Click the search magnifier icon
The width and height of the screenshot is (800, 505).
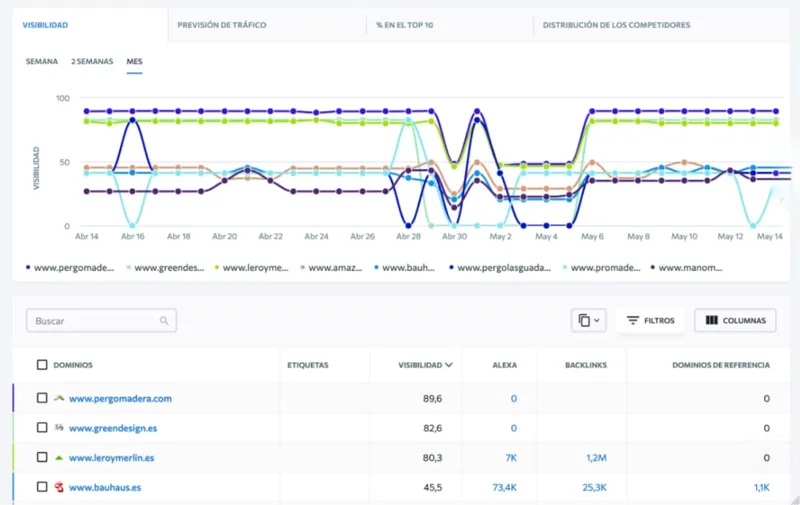pyautogui.click(x=164, y=321)
